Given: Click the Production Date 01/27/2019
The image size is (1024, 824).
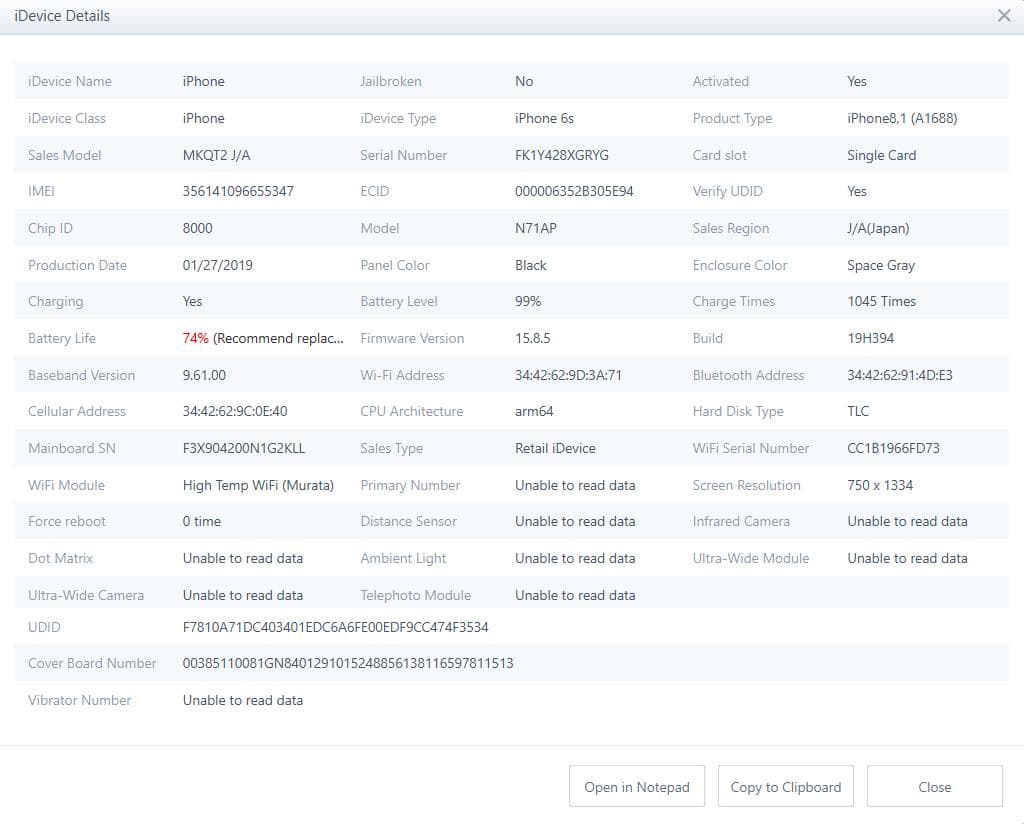Looking at the screenshot, I should click(x=217, y=265).
